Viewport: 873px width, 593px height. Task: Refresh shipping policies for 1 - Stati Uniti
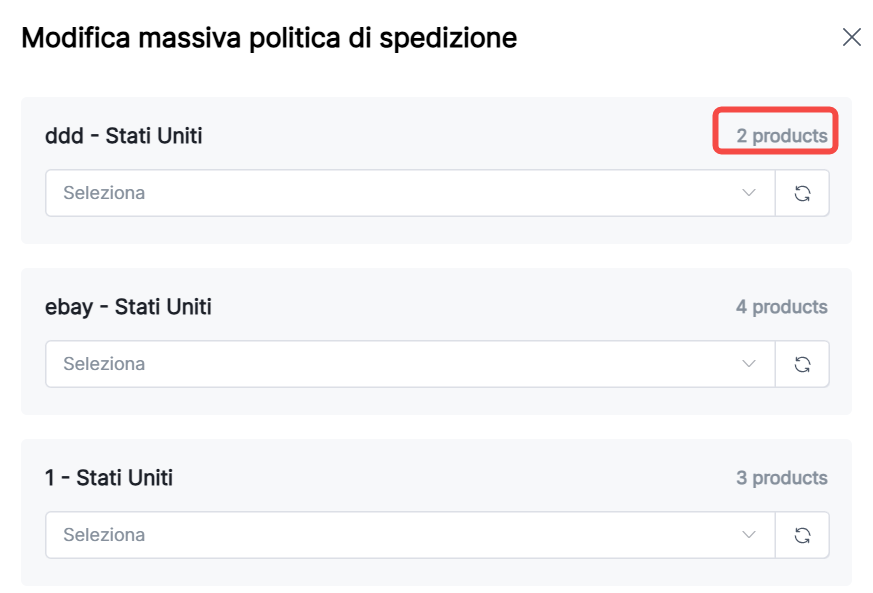802,535
